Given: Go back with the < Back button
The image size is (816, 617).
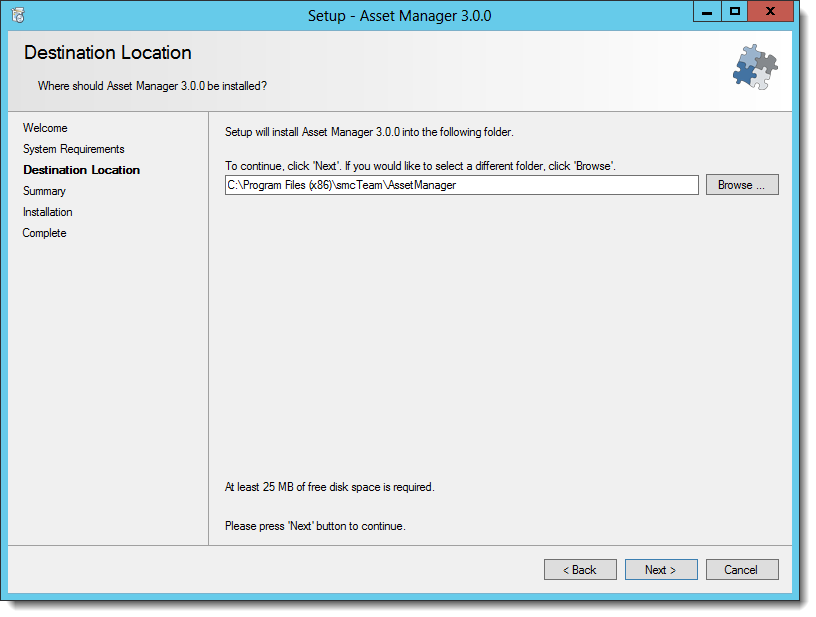Looking at the screenshot, I should (580, 570).
